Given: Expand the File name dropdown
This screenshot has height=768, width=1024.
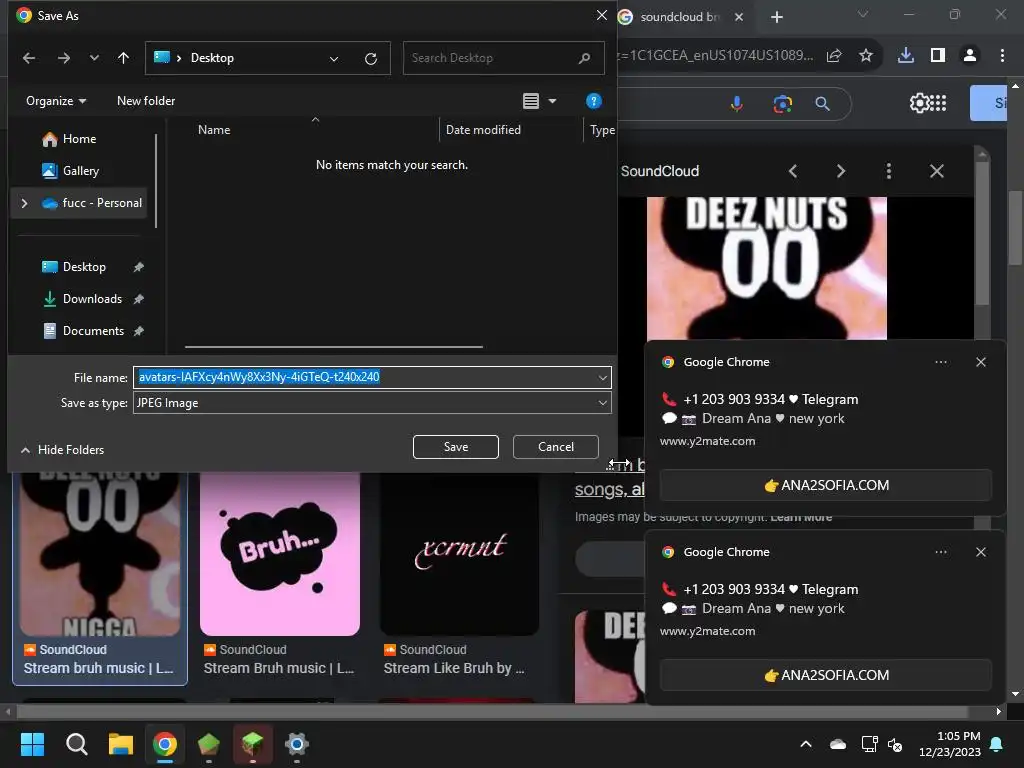Looking at the screenshot, I should click(x=603, y=377).
